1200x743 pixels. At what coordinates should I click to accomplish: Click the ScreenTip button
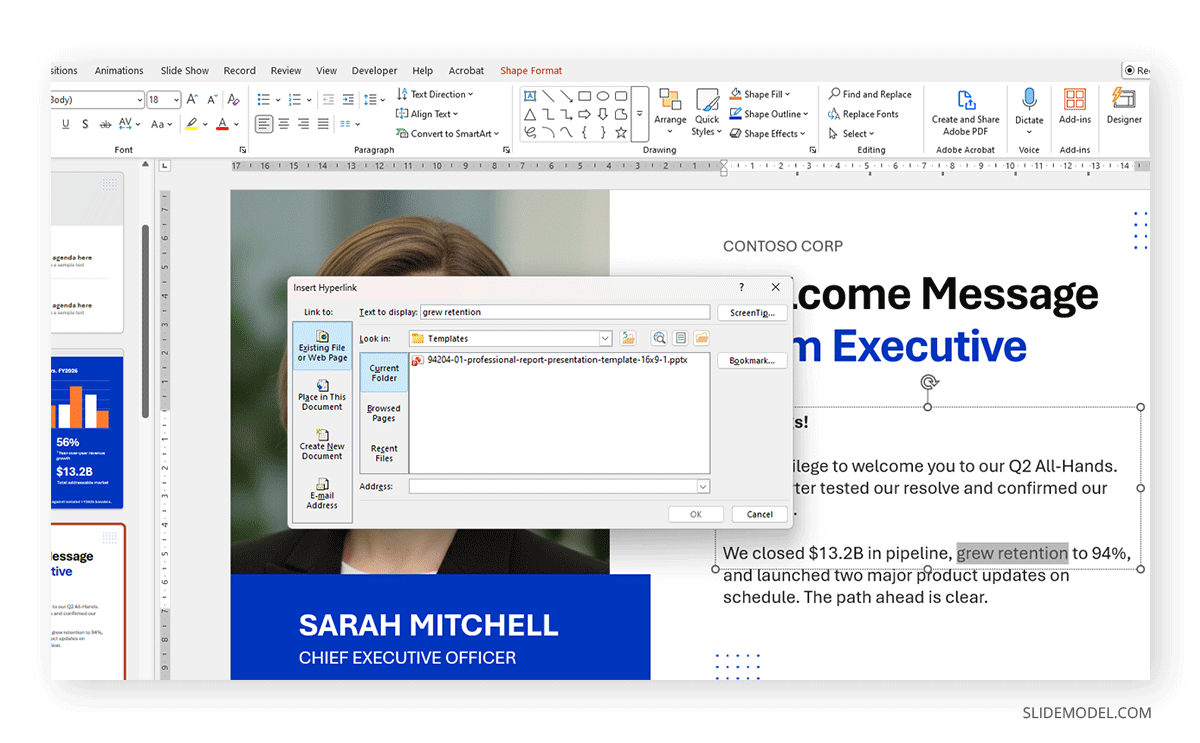(752, 312)
